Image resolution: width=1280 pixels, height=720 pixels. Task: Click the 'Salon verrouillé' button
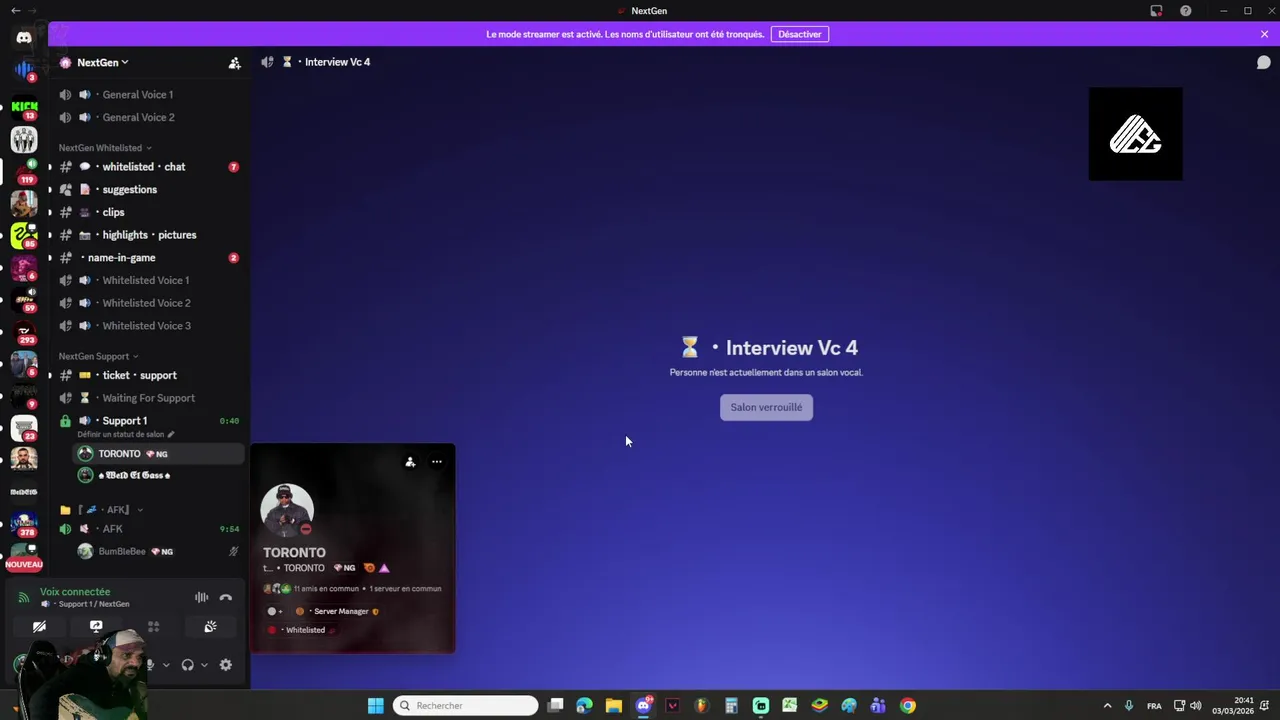[766, 407]
